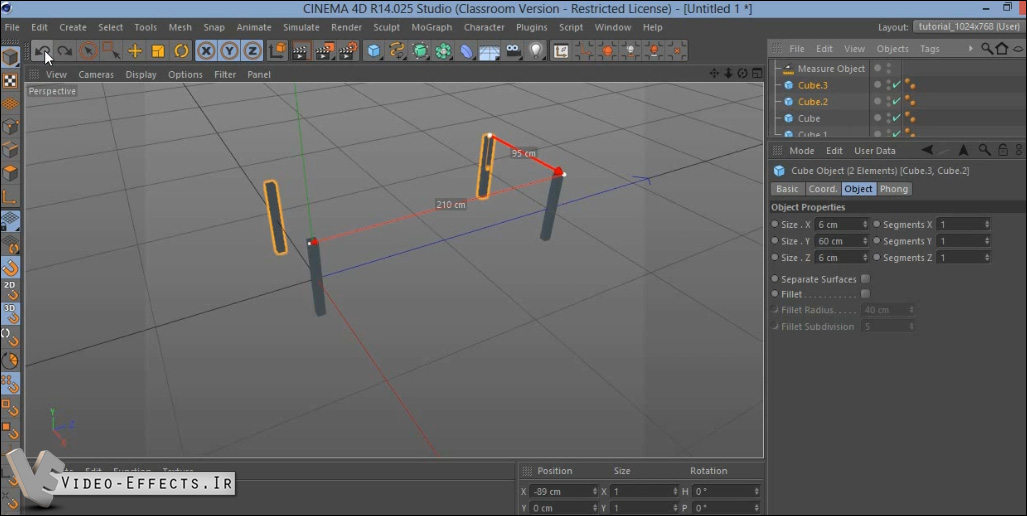Open the Layout dropdown tutorial_1024x768
1027x516 pixels.
pos(969,27)
